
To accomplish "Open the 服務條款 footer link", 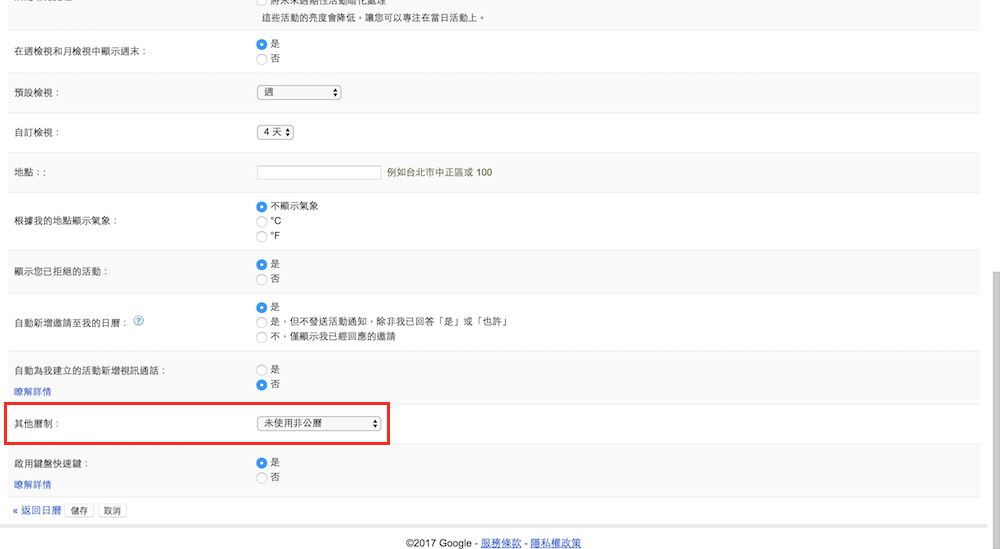I will tap(501, 543).
